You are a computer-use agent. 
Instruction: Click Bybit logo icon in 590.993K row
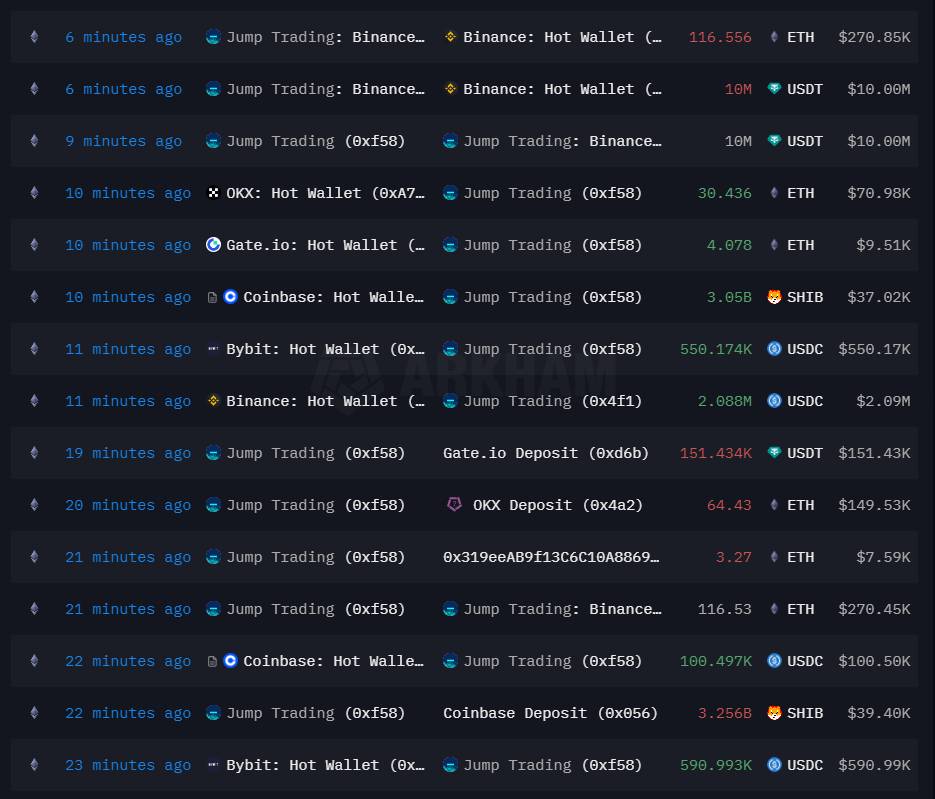pyautogui.click(x=213, y=764)
